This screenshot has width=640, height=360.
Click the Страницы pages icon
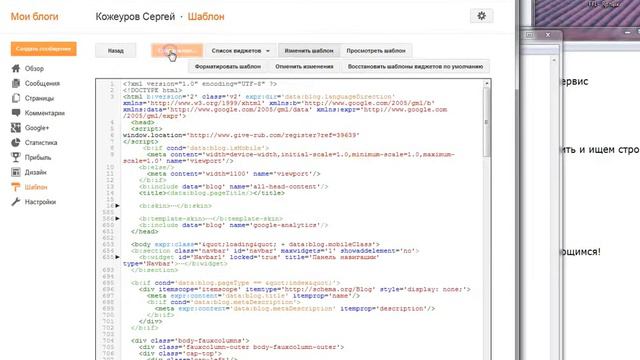point(16,98)
